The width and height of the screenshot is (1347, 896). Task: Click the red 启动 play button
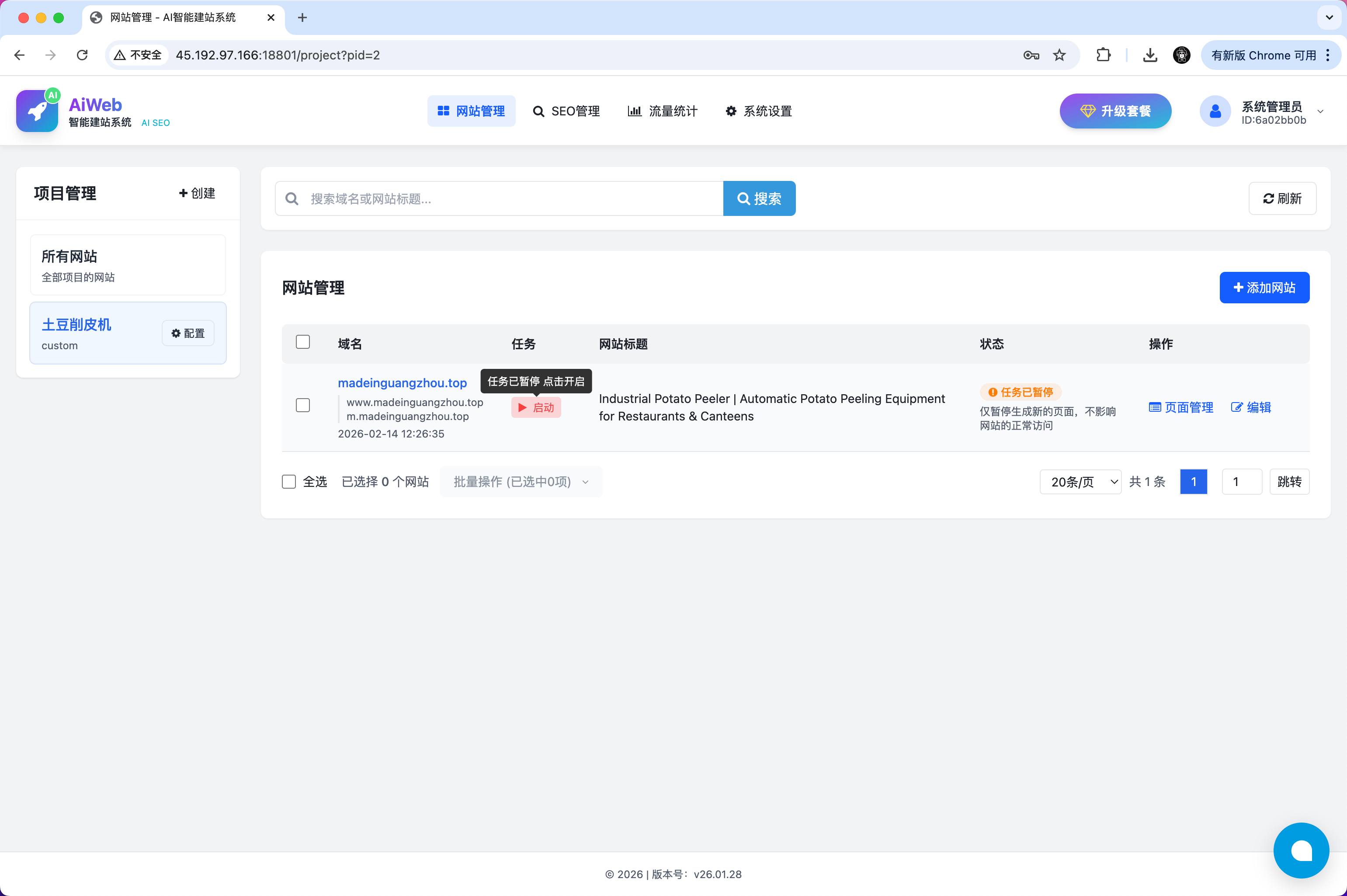[536, 407]
